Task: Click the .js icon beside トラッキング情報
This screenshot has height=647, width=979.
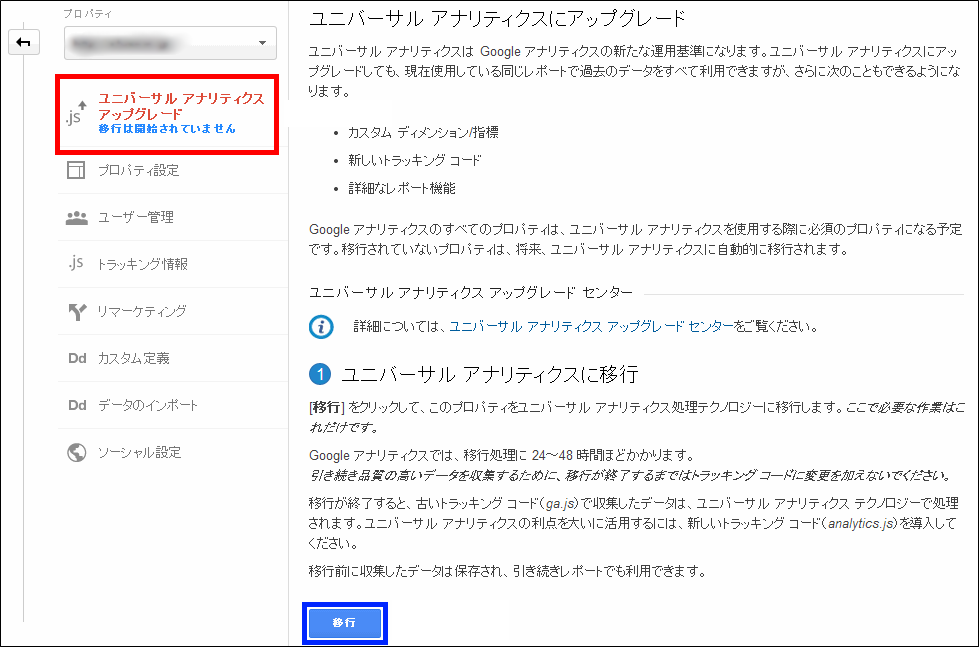Action: pyautogui.click(x=76, y=264)
